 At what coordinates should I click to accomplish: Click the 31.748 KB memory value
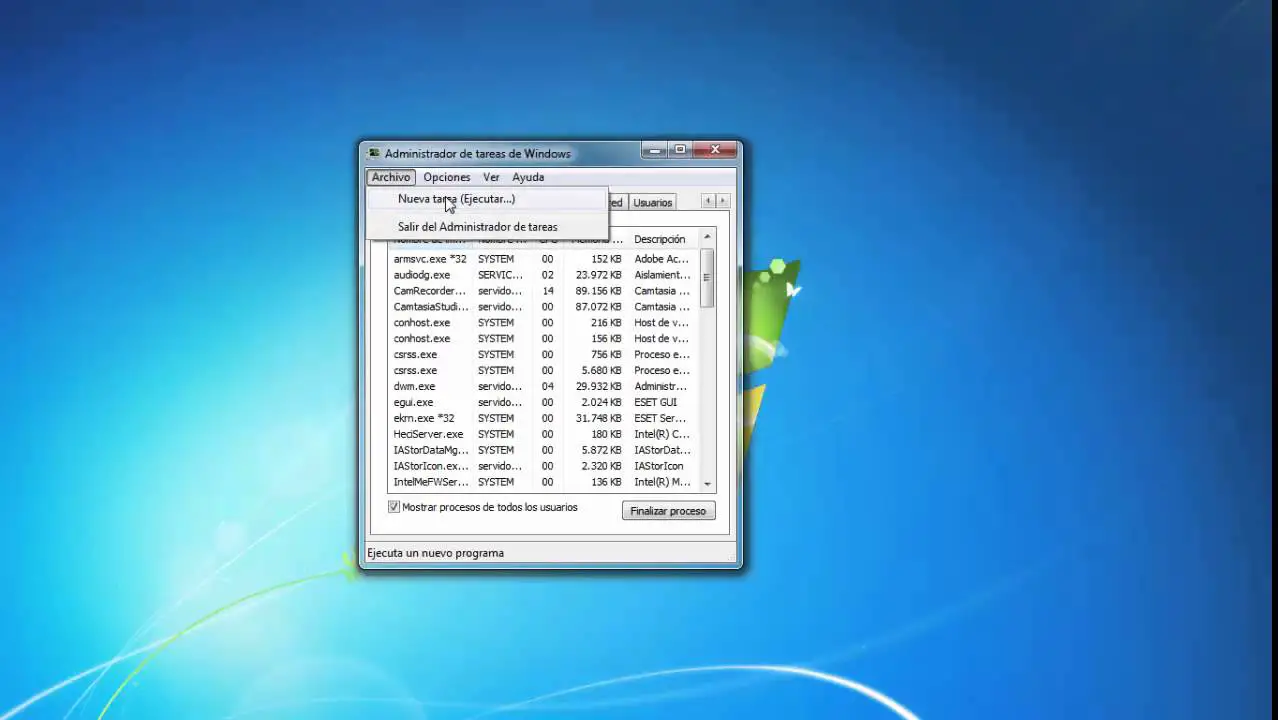tap(598, 419)
